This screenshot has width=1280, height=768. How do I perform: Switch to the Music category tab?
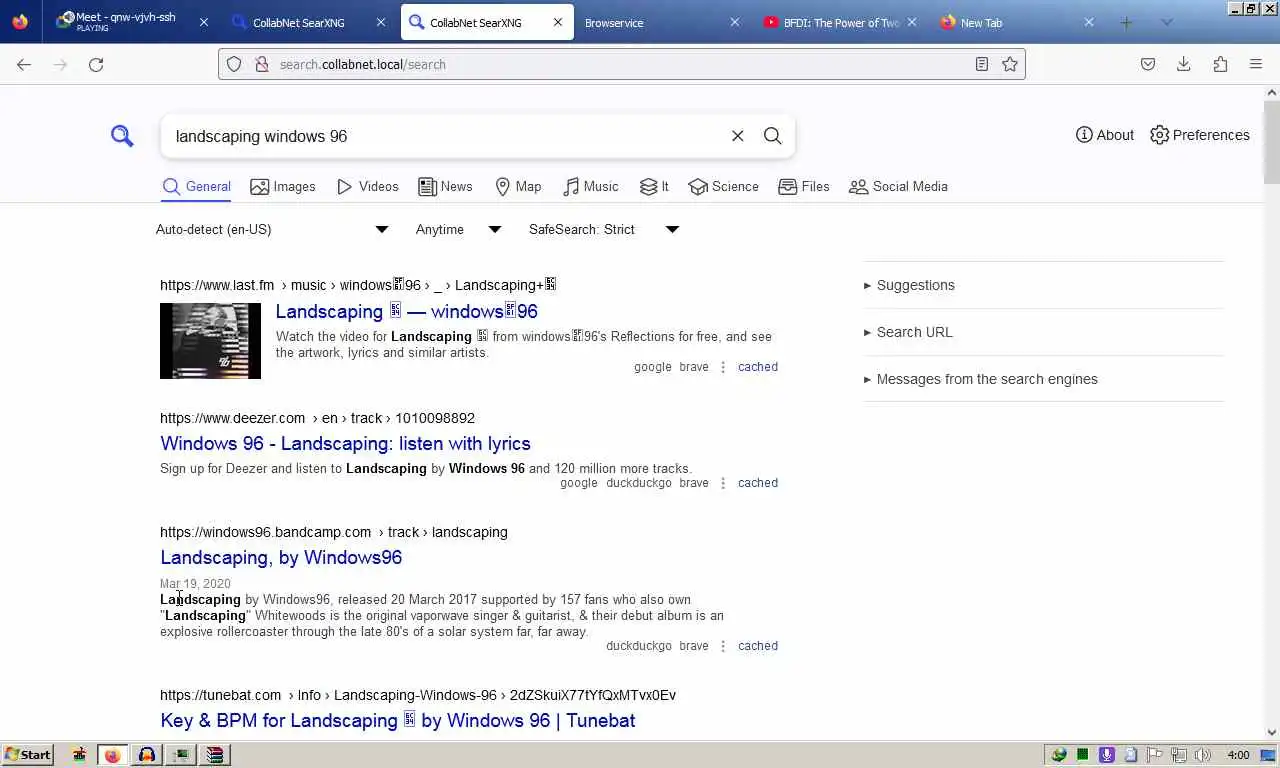pyautogui.click(x=591, y=186)
